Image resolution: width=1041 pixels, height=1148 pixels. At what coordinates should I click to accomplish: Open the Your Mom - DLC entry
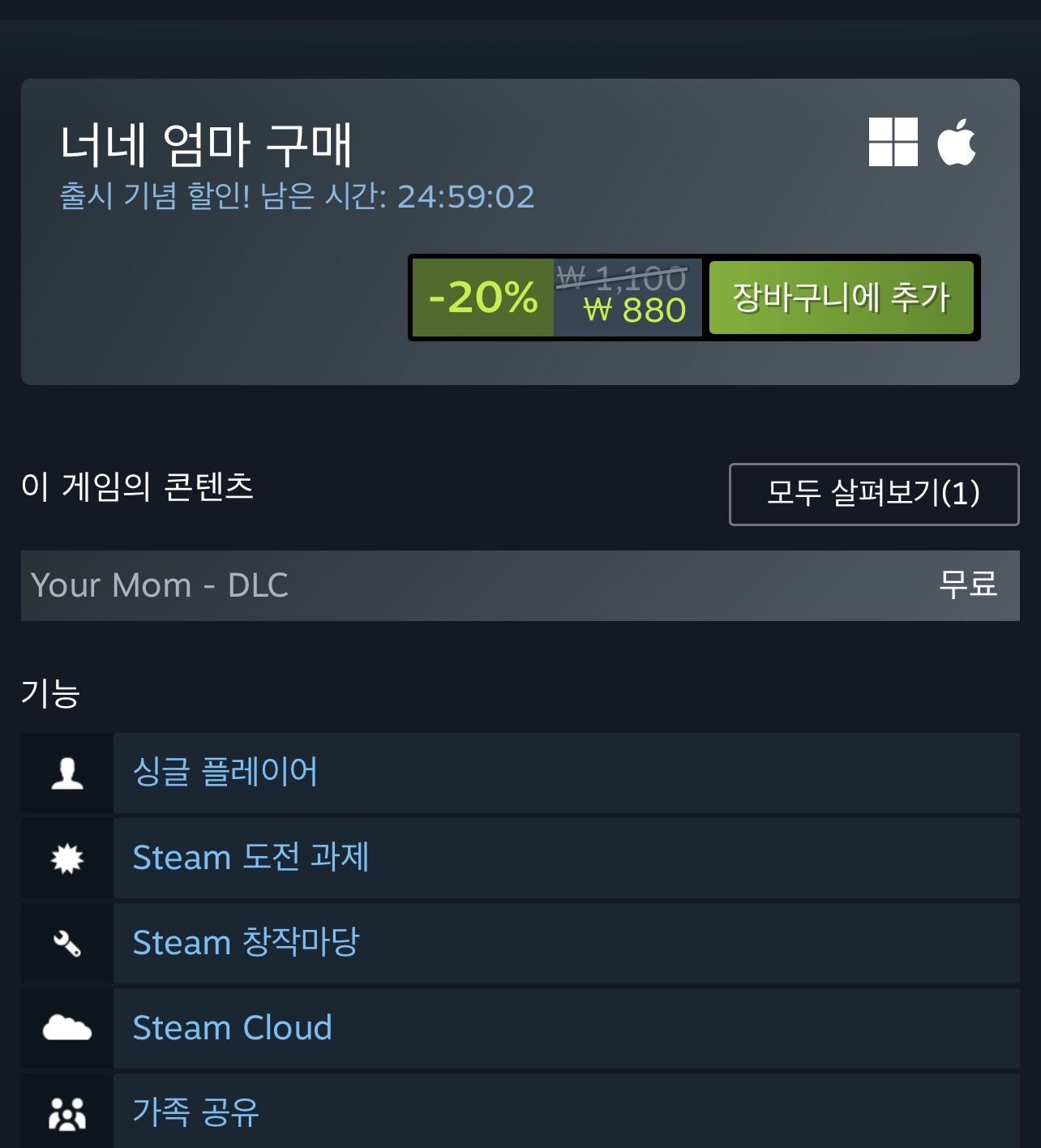coord(520,585)
